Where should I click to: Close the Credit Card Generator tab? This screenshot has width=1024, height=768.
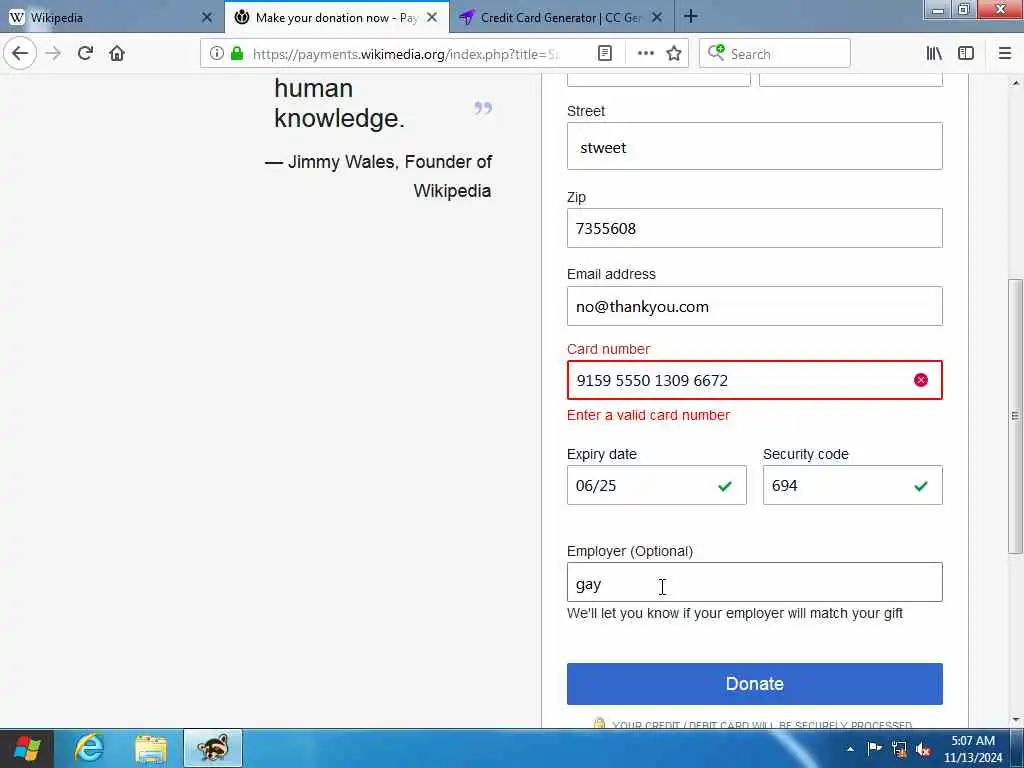[x=658, y=18]
